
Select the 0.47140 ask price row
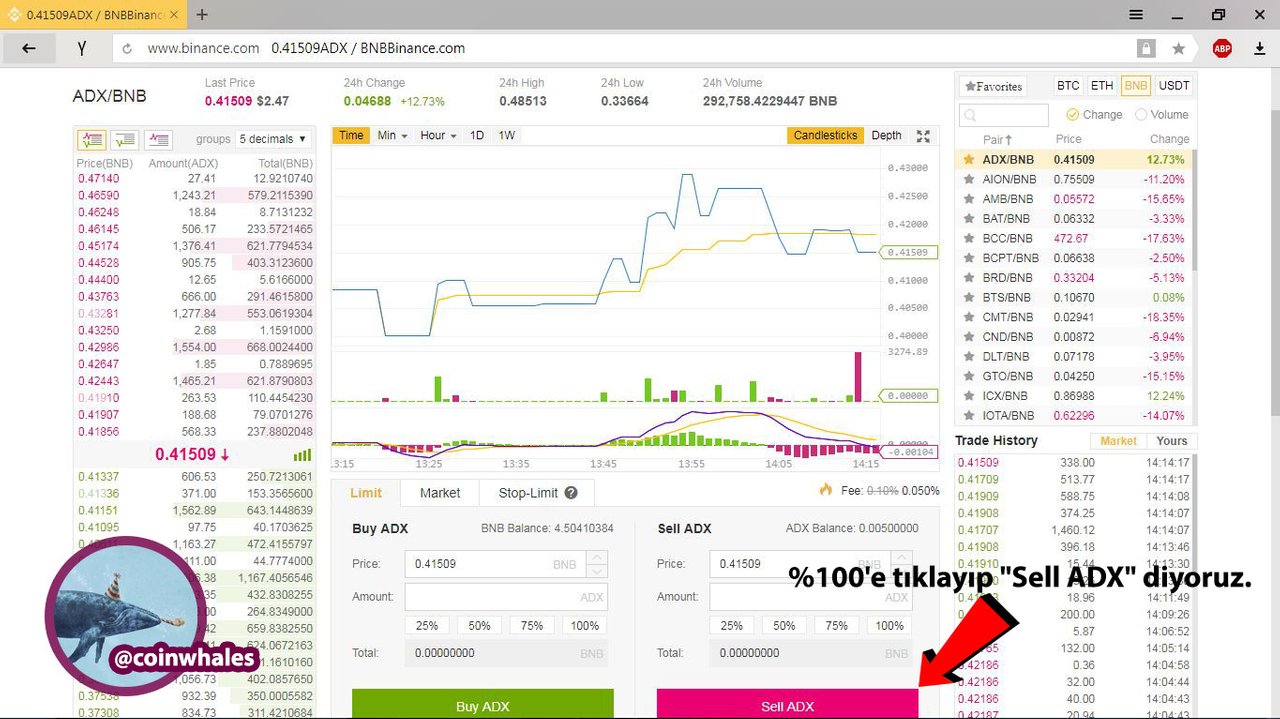click(x=195, y=178)
